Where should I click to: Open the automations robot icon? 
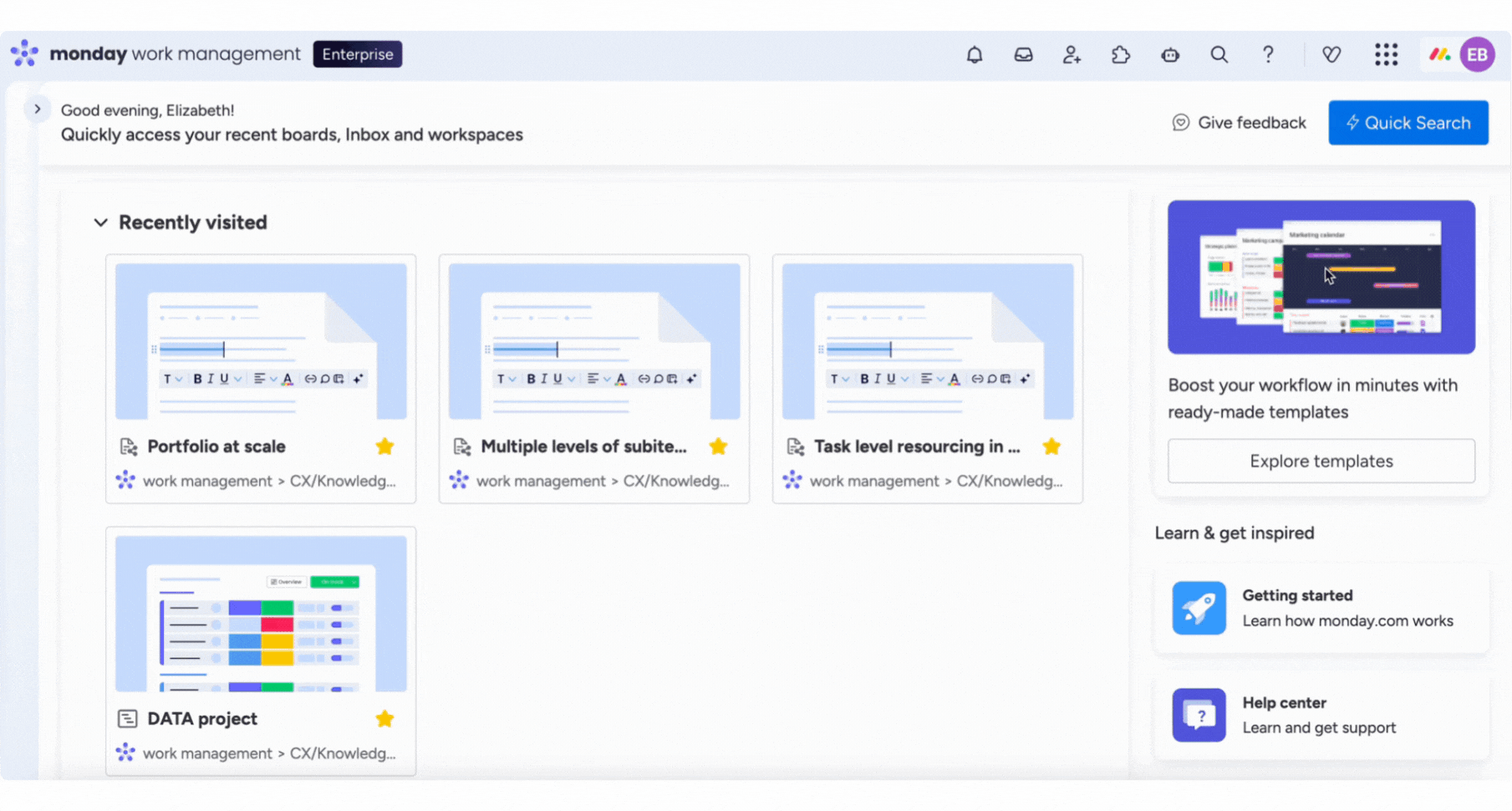[1170, 55]
